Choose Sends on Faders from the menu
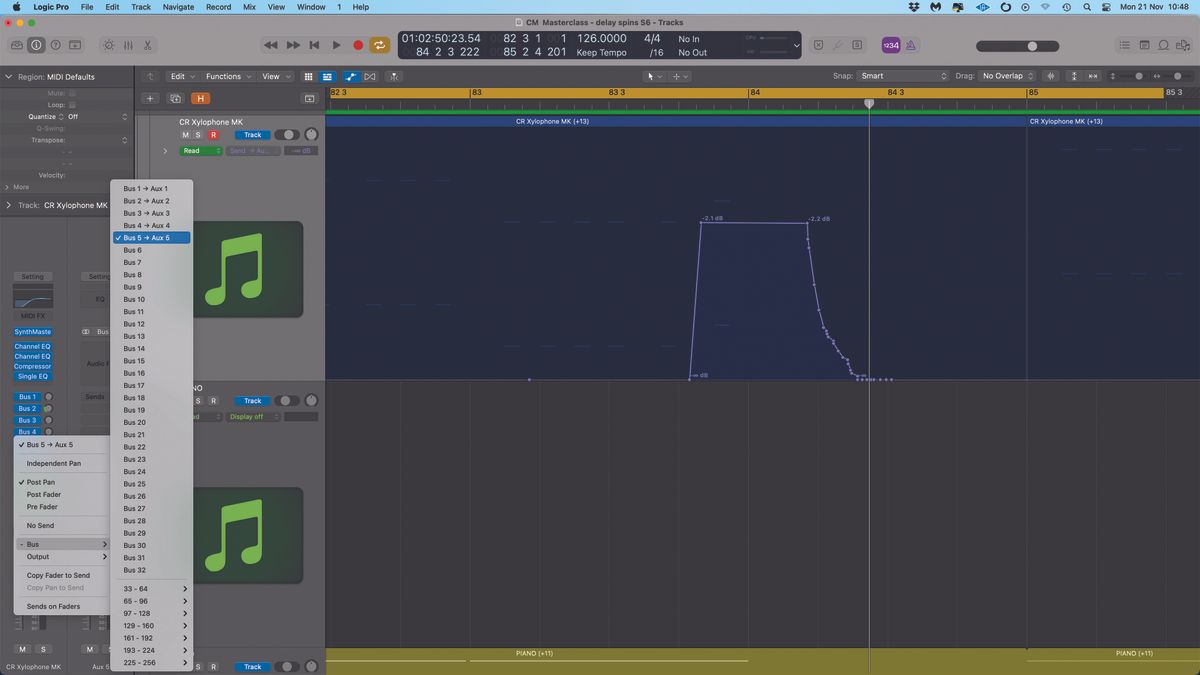1200x675 pixels. [x=52, y=606]
